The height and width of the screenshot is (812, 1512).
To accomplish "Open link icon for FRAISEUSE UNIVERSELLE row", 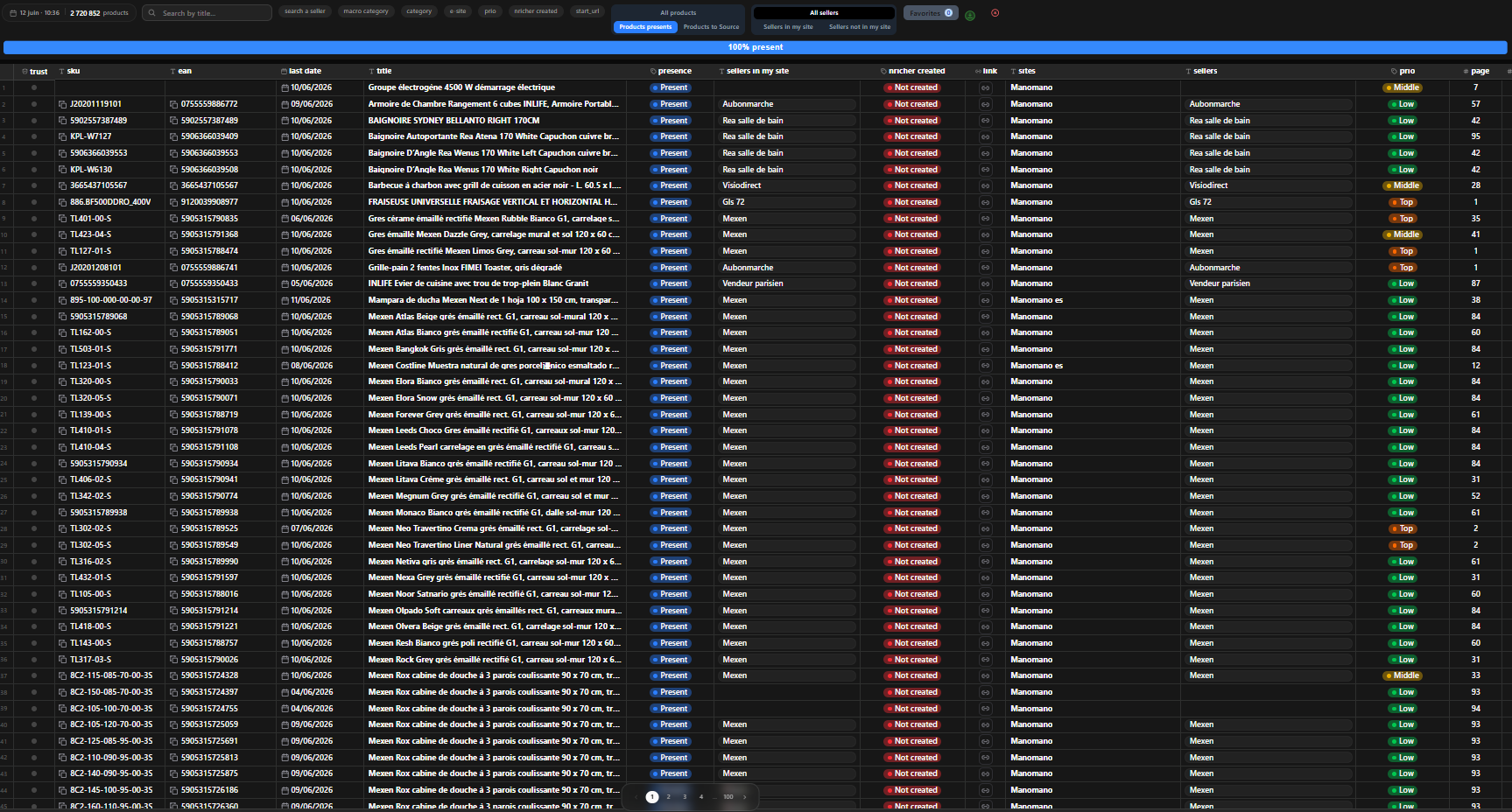I will click(x=985, y=202).
